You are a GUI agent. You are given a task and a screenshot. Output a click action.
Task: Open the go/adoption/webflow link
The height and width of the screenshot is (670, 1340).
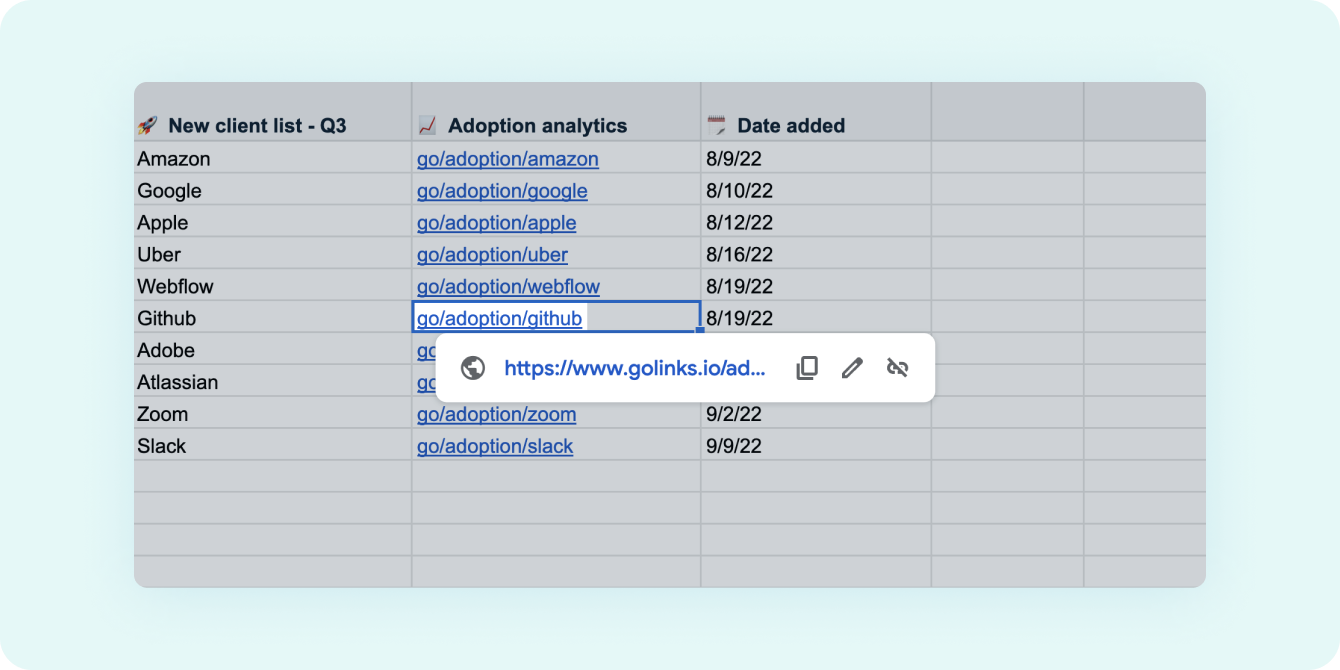[508, 286]
